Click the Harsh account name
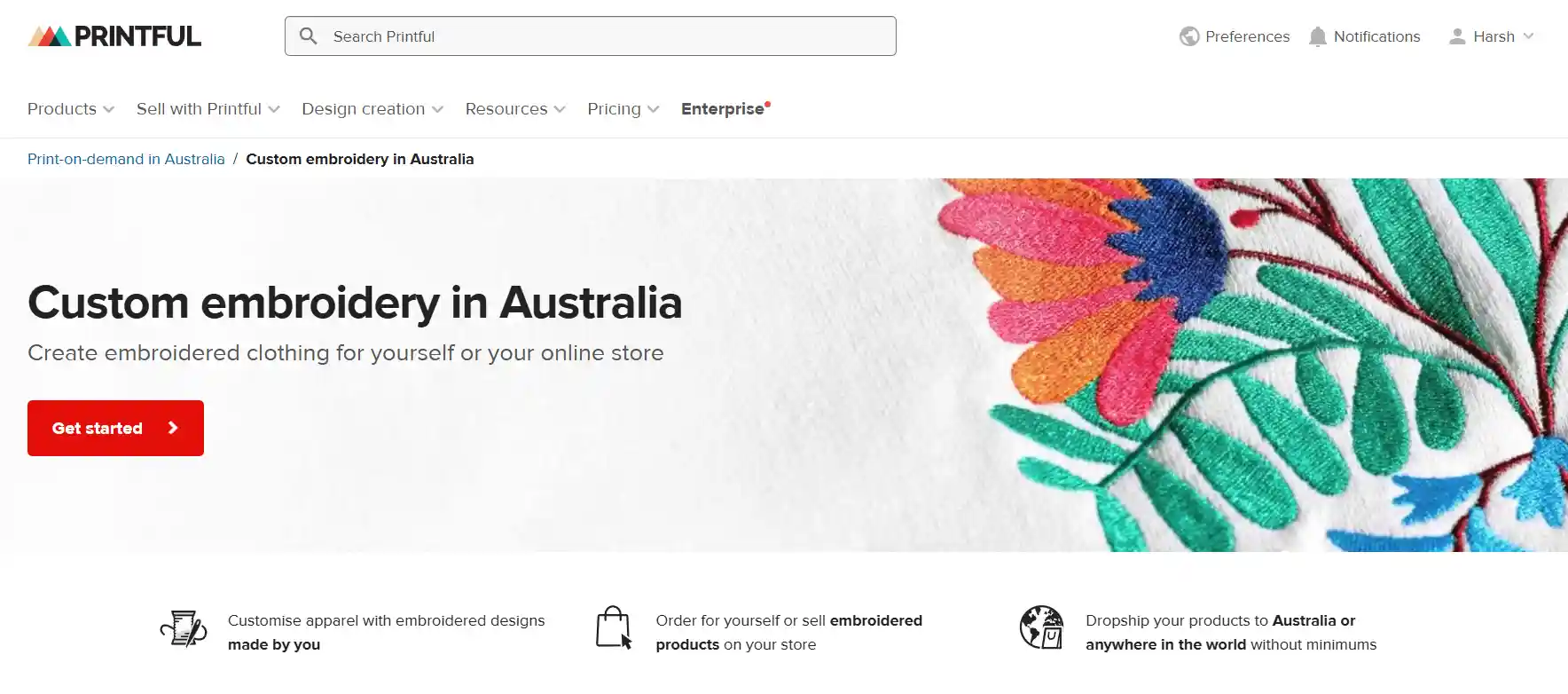1568x694 pixels. pyautogui.click(x=1494, y=36)
